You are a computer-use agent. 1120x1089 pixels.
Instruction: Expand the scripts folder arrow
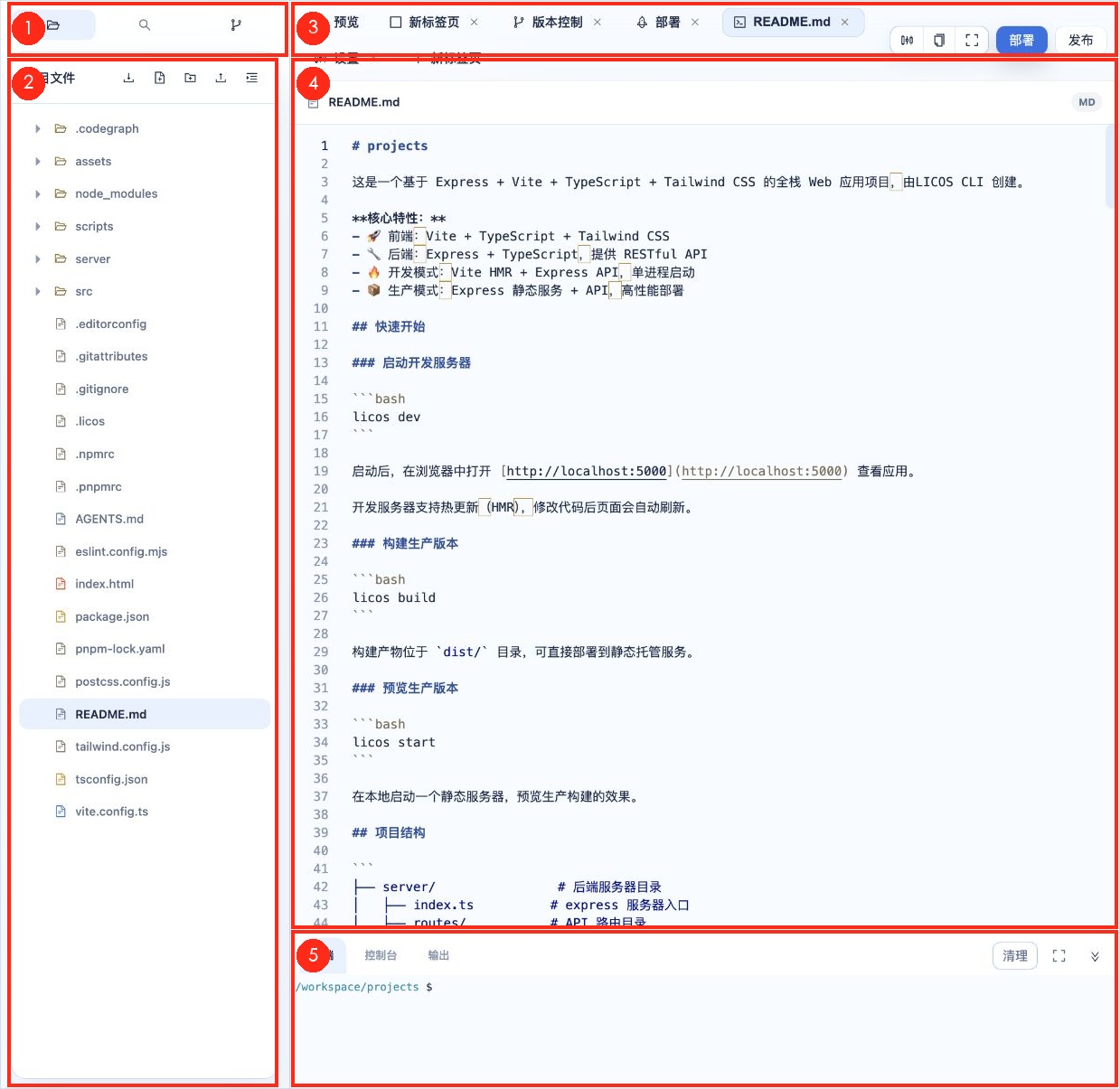38,226
